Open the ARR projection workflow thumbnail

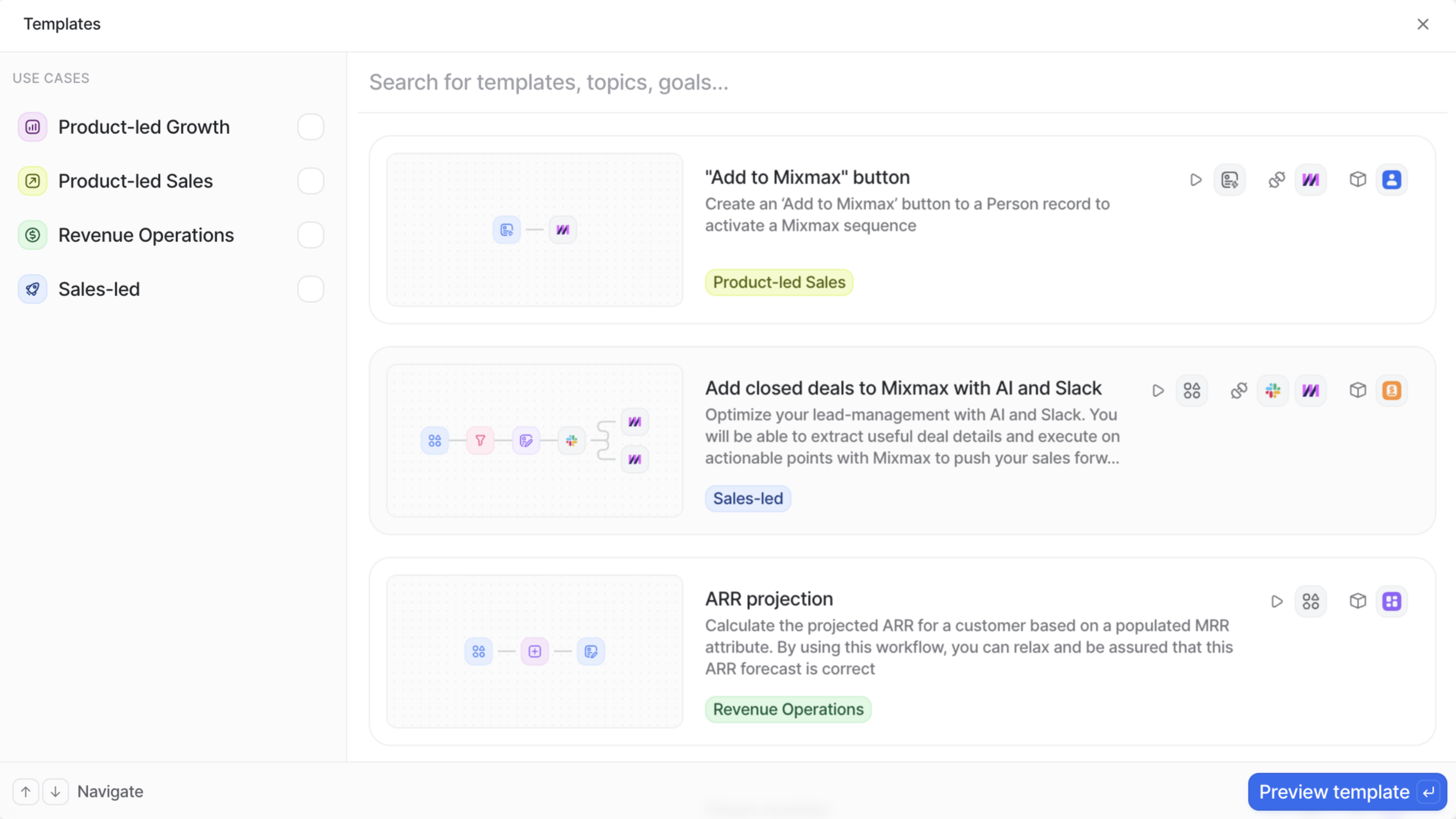pyautogui.click(x=535, y=651)
